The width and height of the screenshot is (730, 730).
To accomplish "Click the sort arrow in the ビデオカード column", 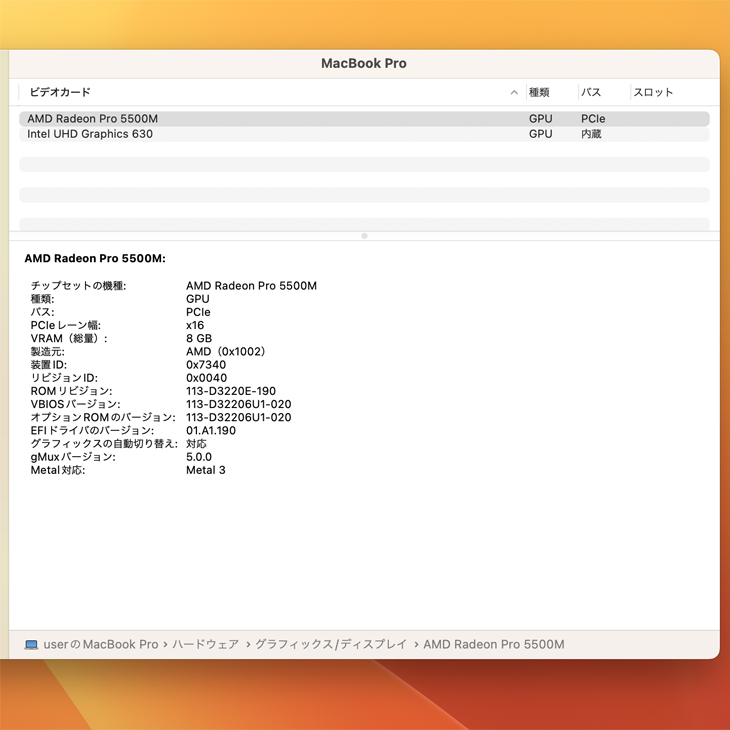I will [x=514, y=93].
